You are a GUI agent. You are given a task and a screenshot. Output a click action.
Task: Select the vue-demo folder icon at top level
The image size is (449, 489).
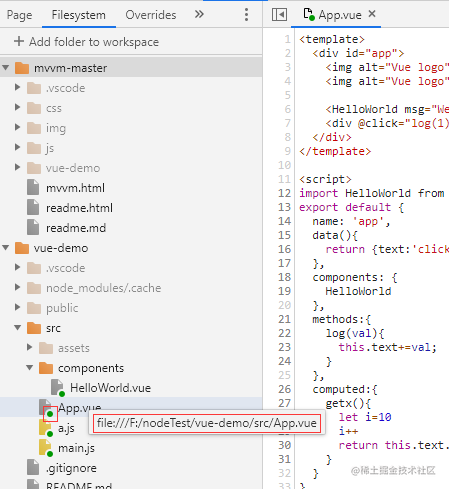[x=22, y=248]
